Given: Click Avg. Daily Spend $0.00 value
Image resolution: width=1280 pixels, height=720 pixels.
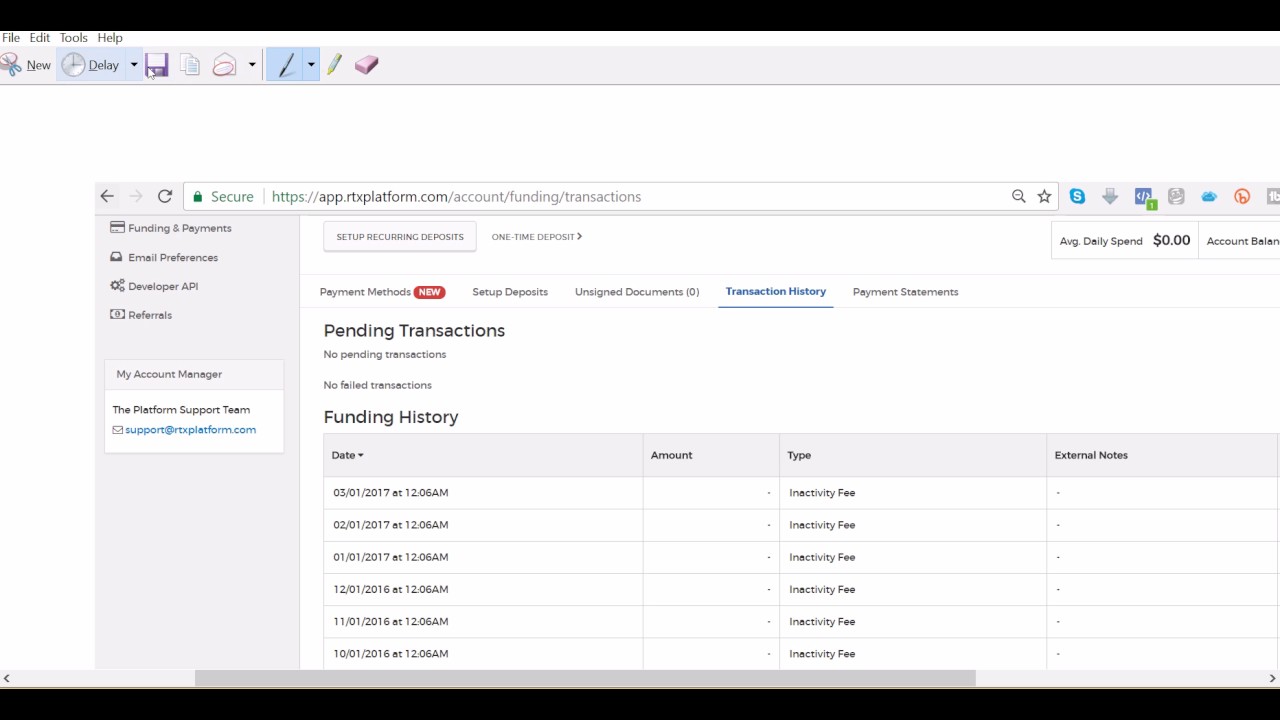Looking at the screenshot, I should click(x=1171, y=240).
